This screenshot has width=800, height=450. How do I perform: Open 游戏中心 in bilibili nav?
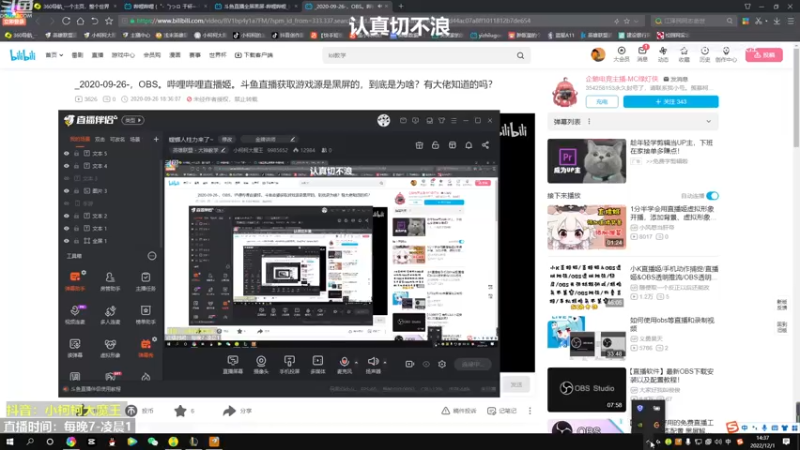pyautogui.click(x=123, y=55)
